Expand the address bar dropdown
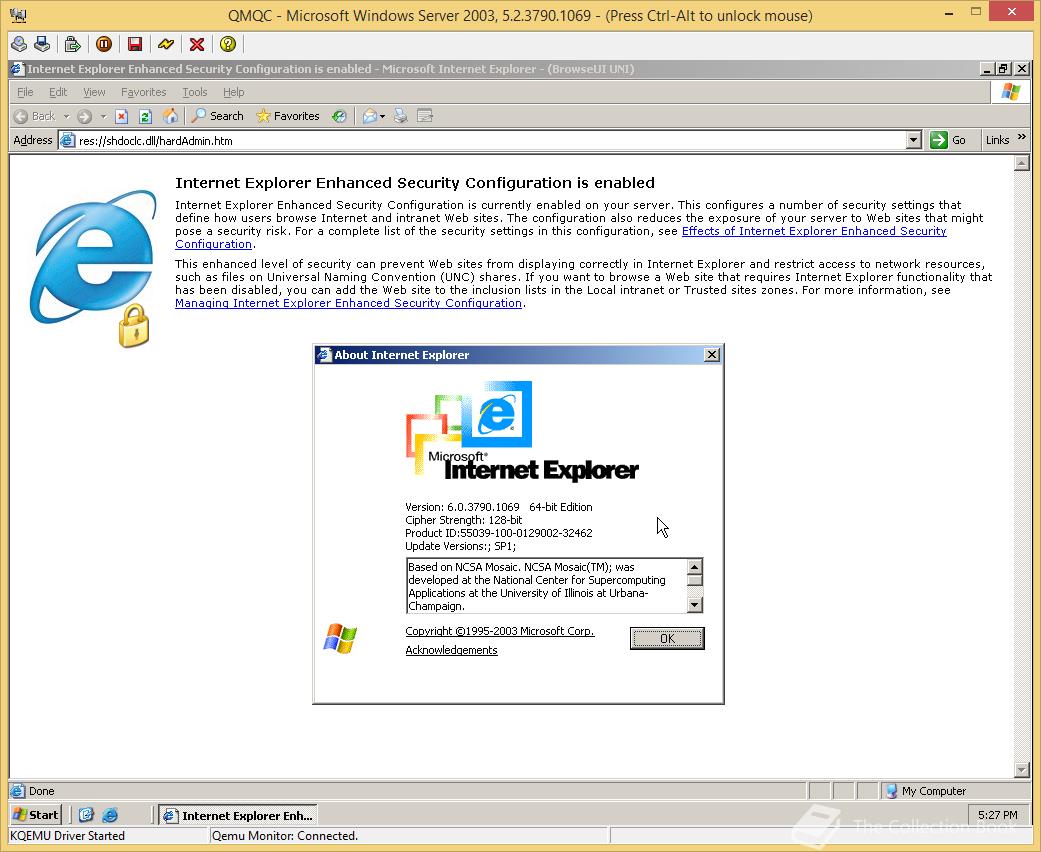The image size is (1041, 852). click(x=914, y=140)
